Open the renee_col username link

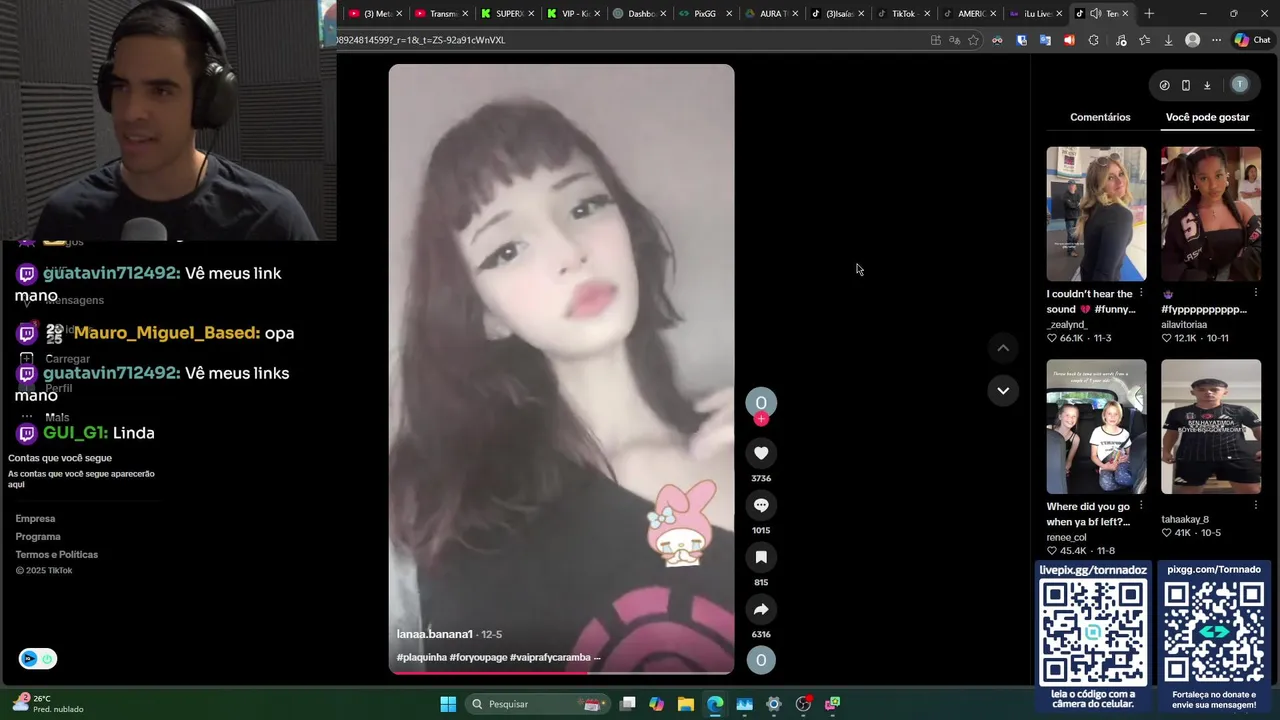(1066, 537)
